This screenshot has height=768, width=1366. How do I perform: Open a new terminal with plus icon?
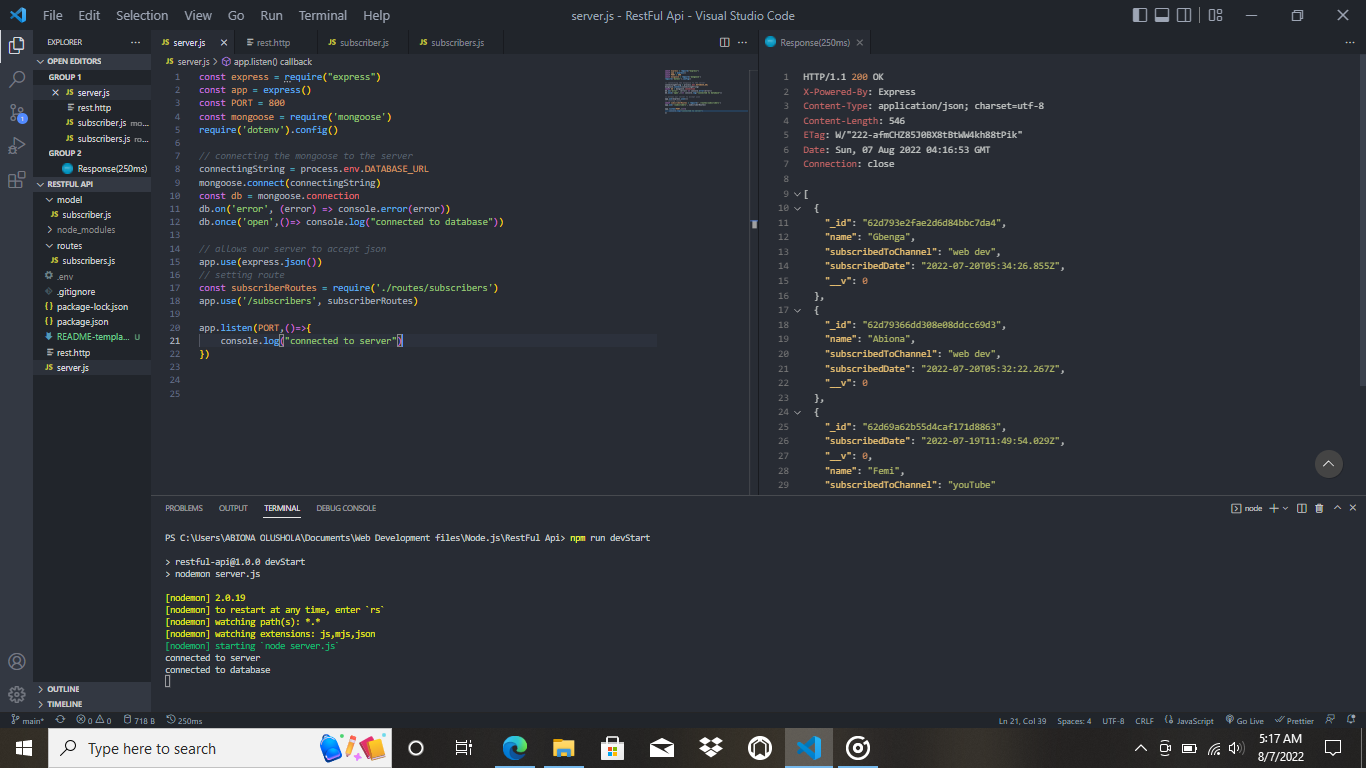pos(1272,508)
